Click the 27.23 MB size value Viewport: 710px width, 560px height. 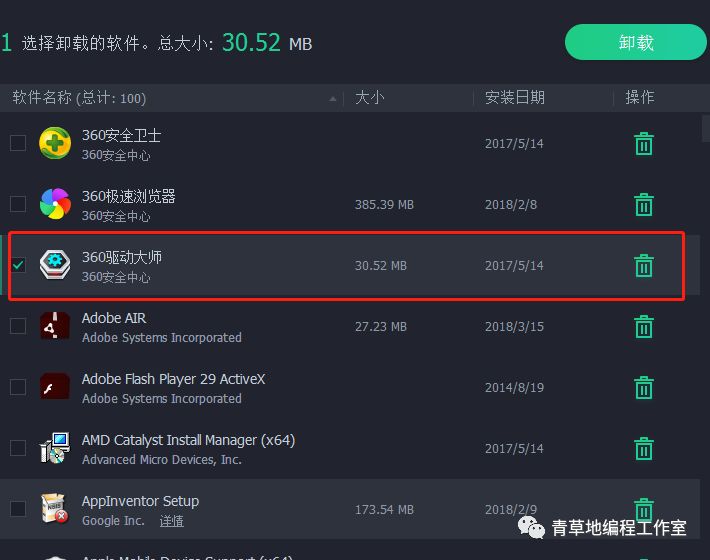tap(380, 326)
